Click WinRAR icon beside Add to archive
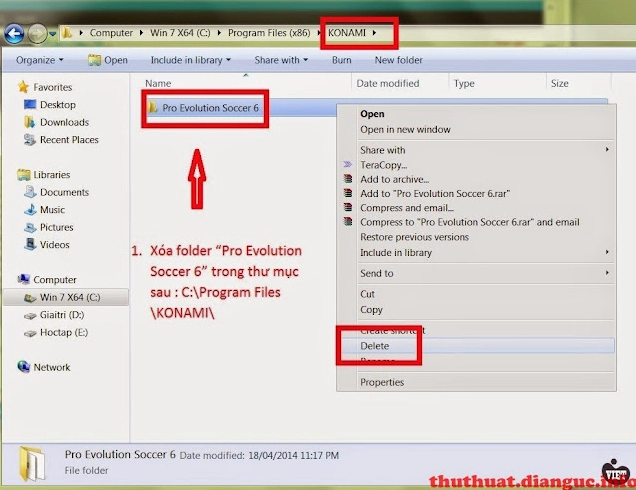The image size is (636, 490). (x=348, y=178)
